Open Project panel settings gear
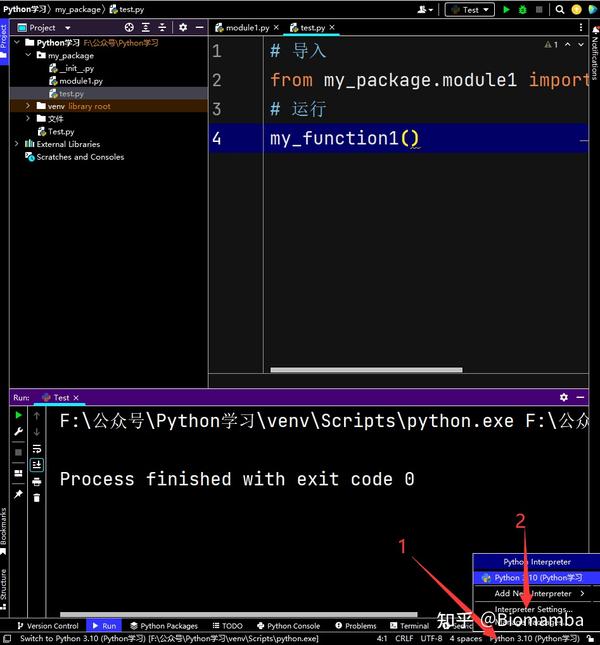Screen dimensions: 600x645 [183, 28]
